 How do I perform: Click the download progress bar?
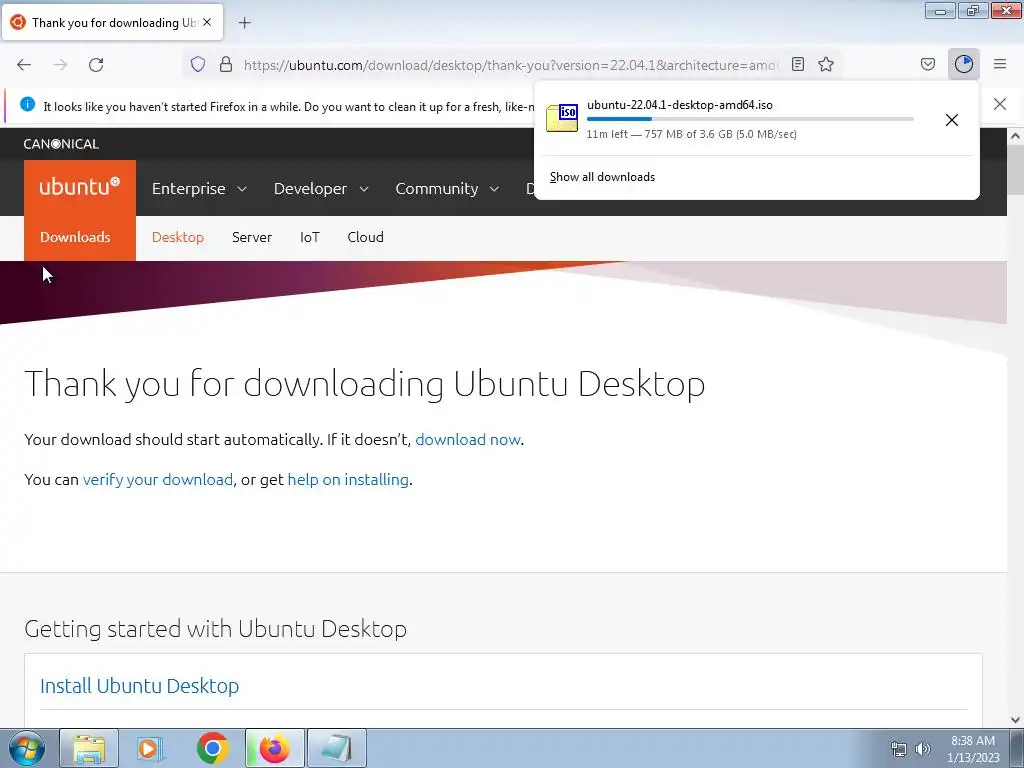click(750, 119)
